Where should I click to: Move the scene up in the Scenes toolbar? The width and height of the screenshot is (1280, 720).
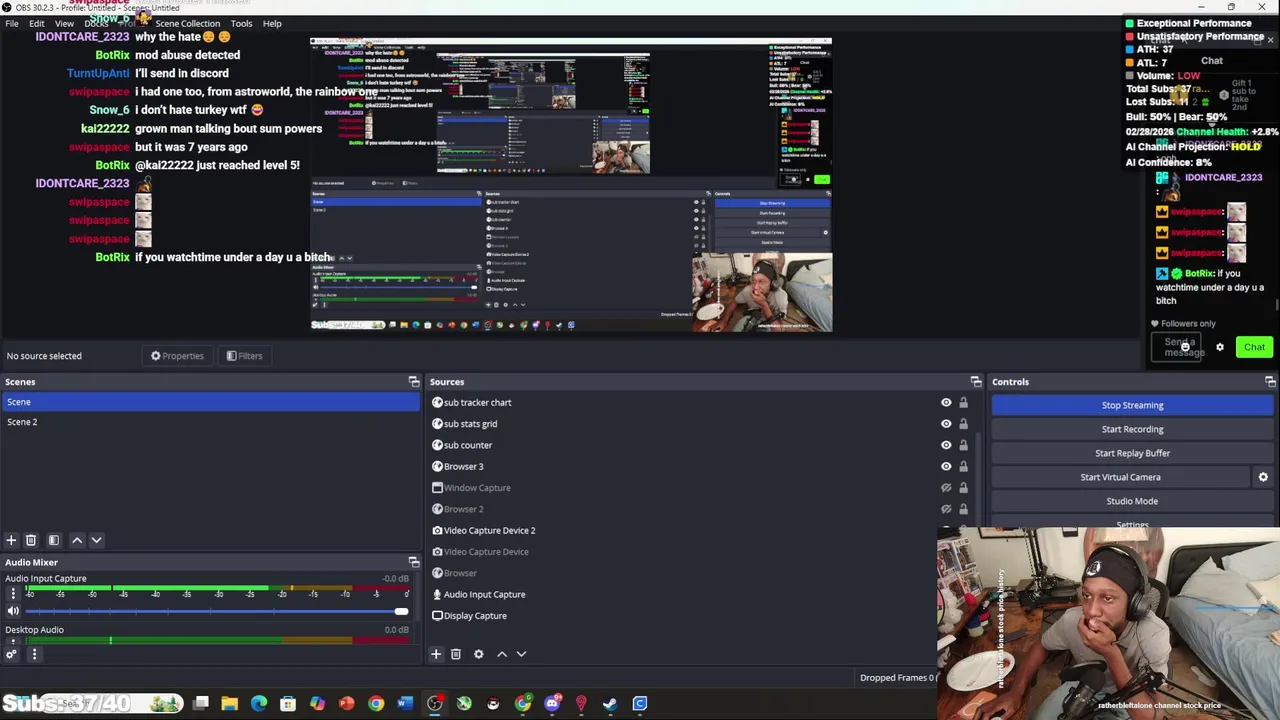pyautogui.click(x=77, y=540)
